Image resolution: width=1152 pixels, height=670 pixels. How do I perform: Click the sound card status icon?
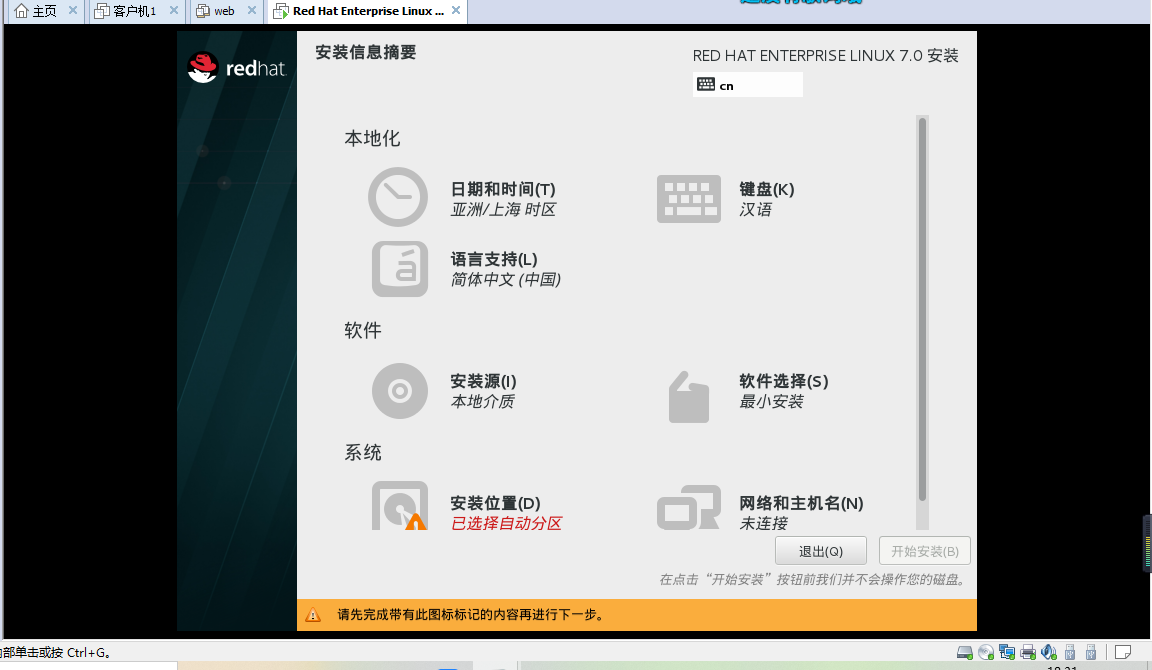coord(1049,652)
